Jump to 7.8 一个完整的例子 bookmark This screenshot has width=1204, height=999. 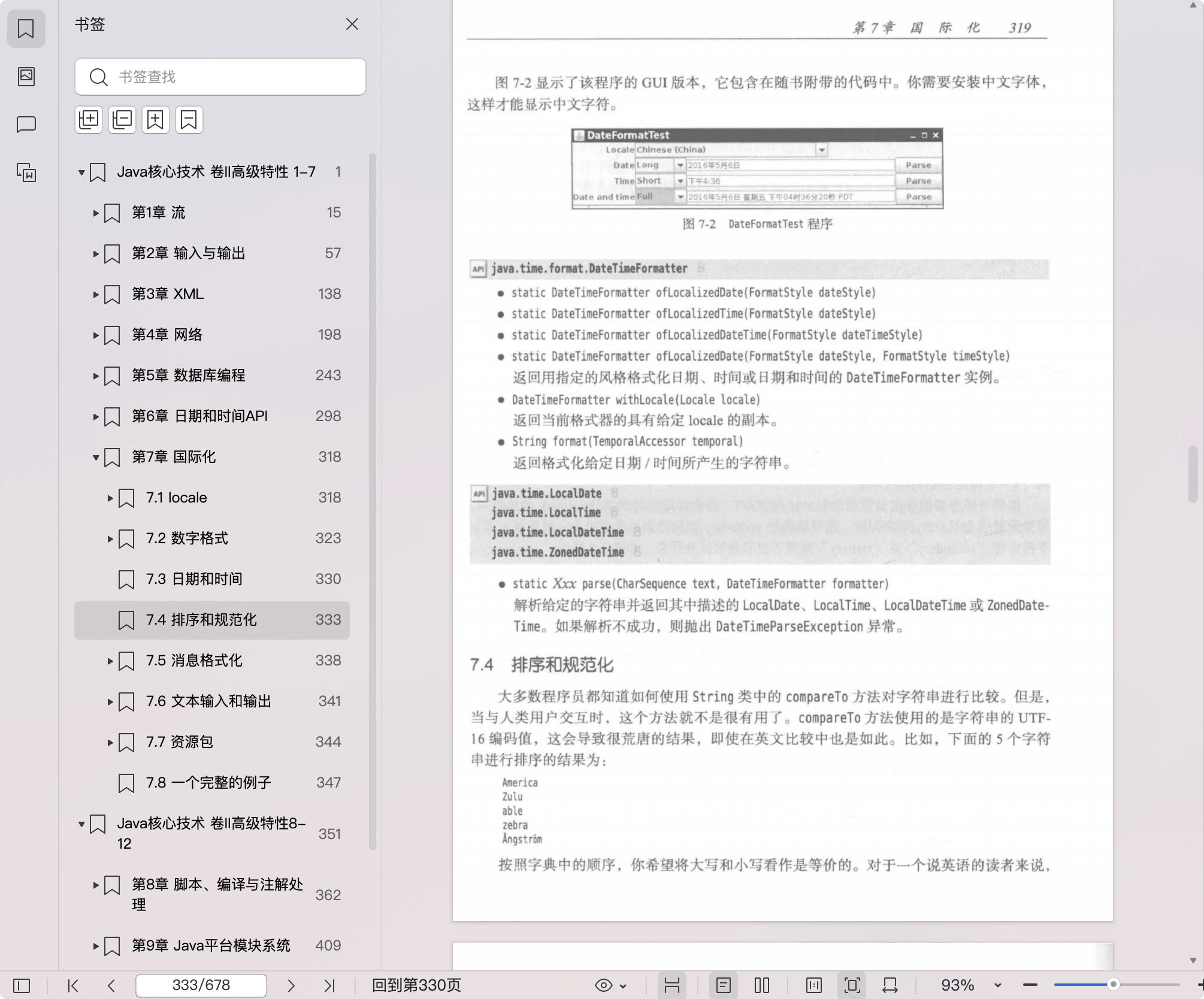212,783
